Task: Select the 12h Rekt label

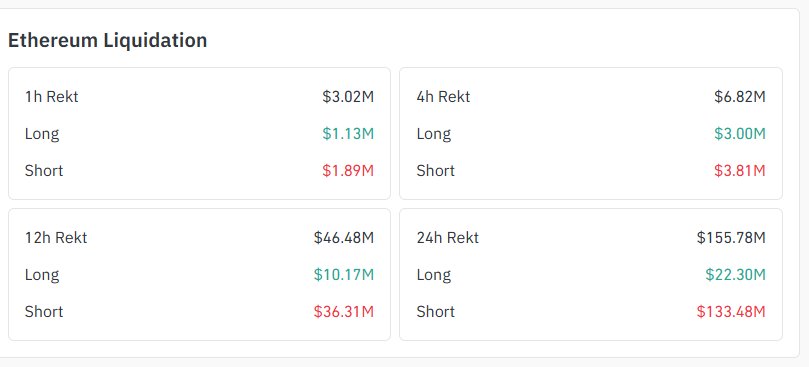Action: coord(56,237)
